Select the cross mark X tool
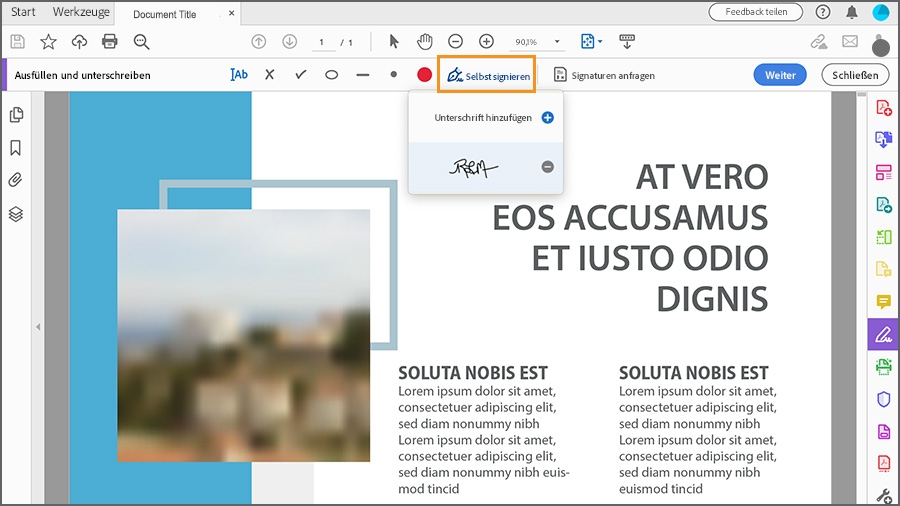Screen dimensions: 900x506 click(270, 75)
